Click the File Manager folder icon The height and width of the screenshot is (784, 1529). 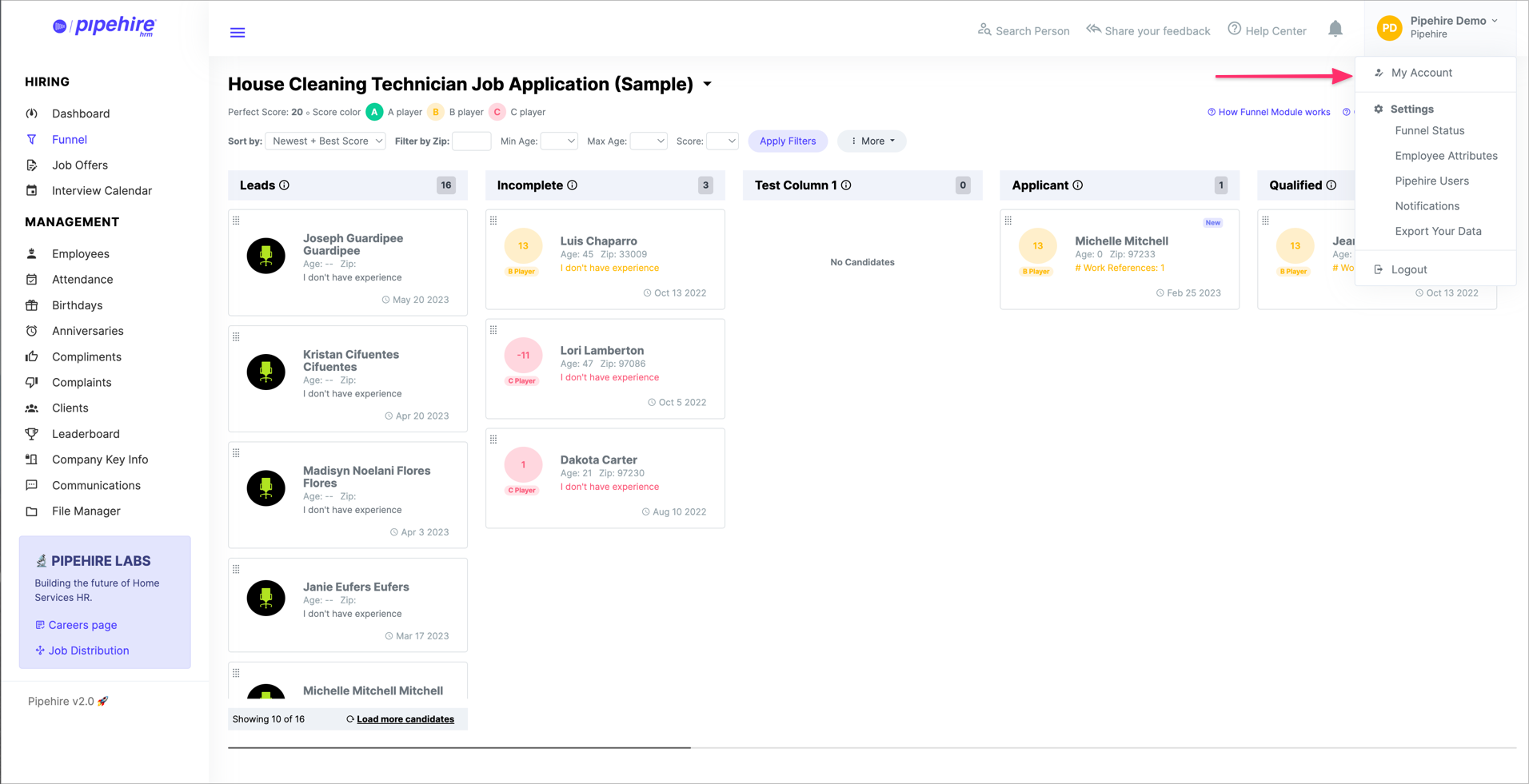(x=32, y=511)
